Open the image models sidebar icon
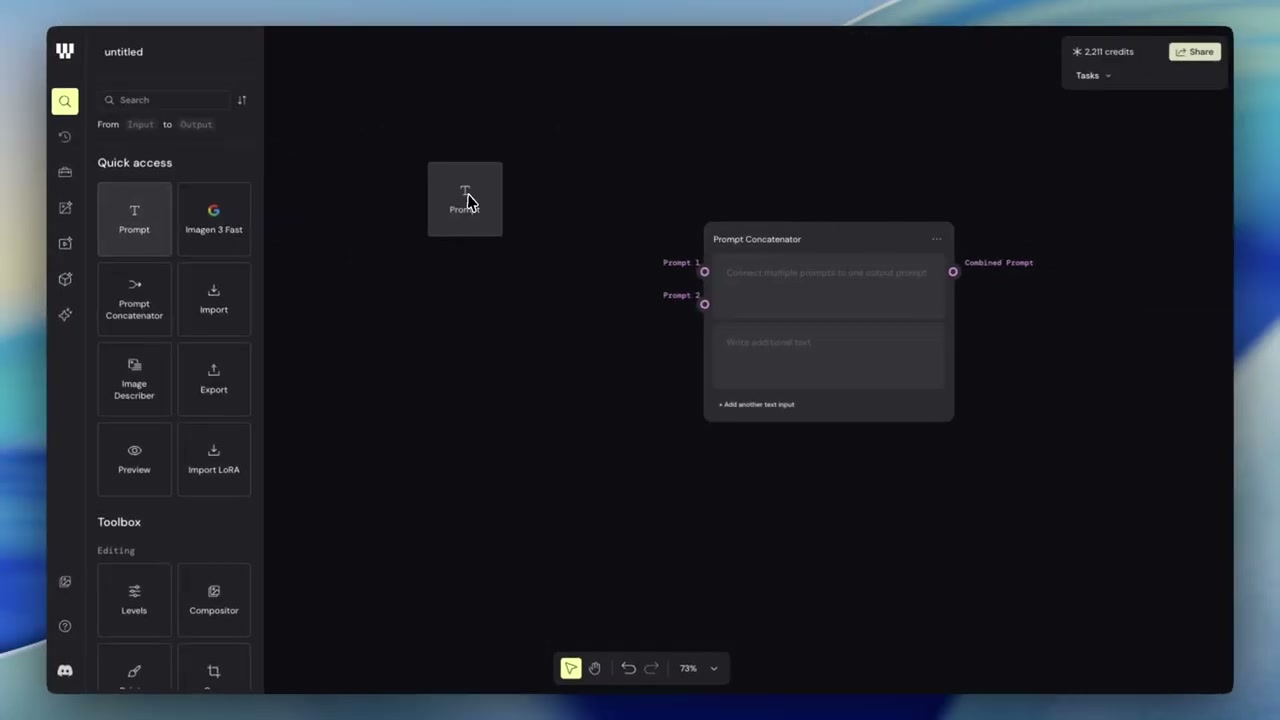The height and width of the screenshot is (720, 1280). click(65, 208)
